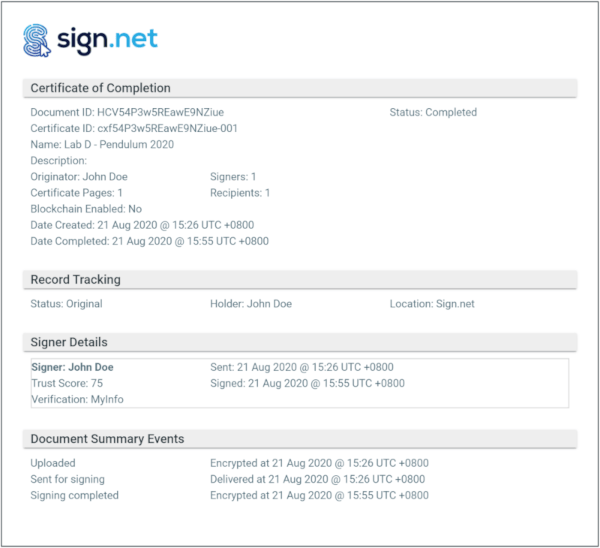The image size is (600, 548).
Task: Click the Originator: John Doe field
Action: tap(79, 177)
